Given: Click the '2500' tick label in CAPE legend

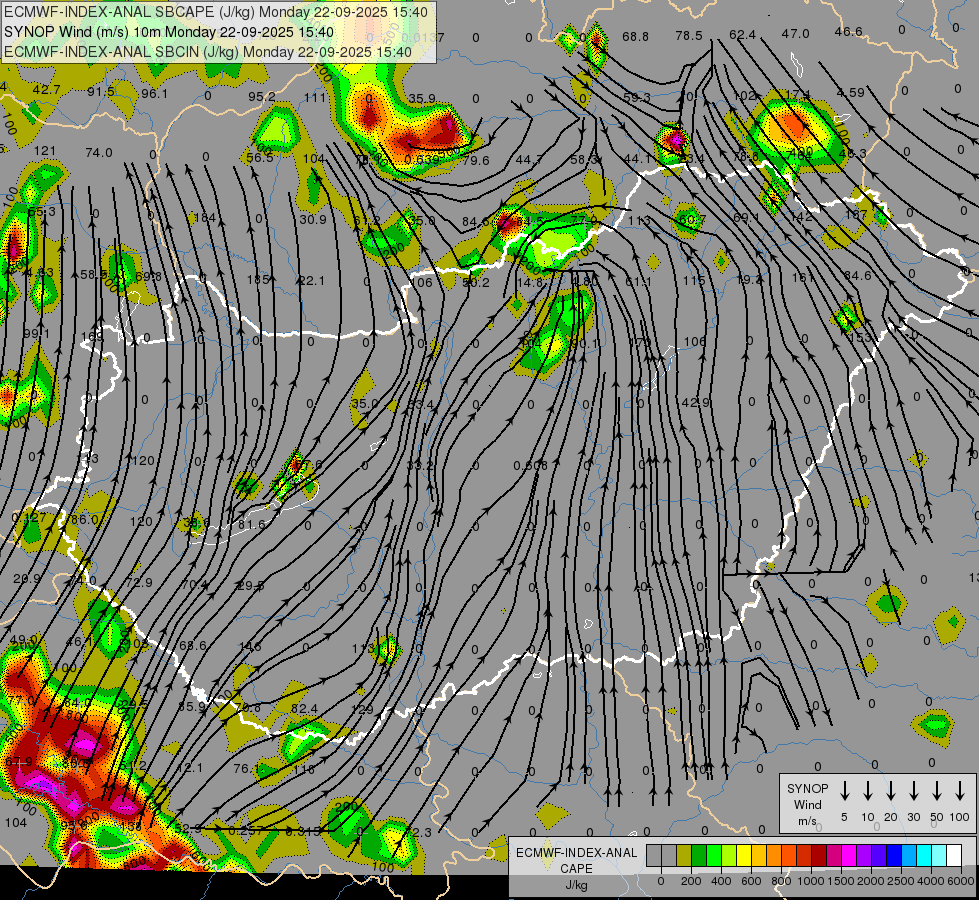Looking at the screenshot, I should [x=901, y=881].
